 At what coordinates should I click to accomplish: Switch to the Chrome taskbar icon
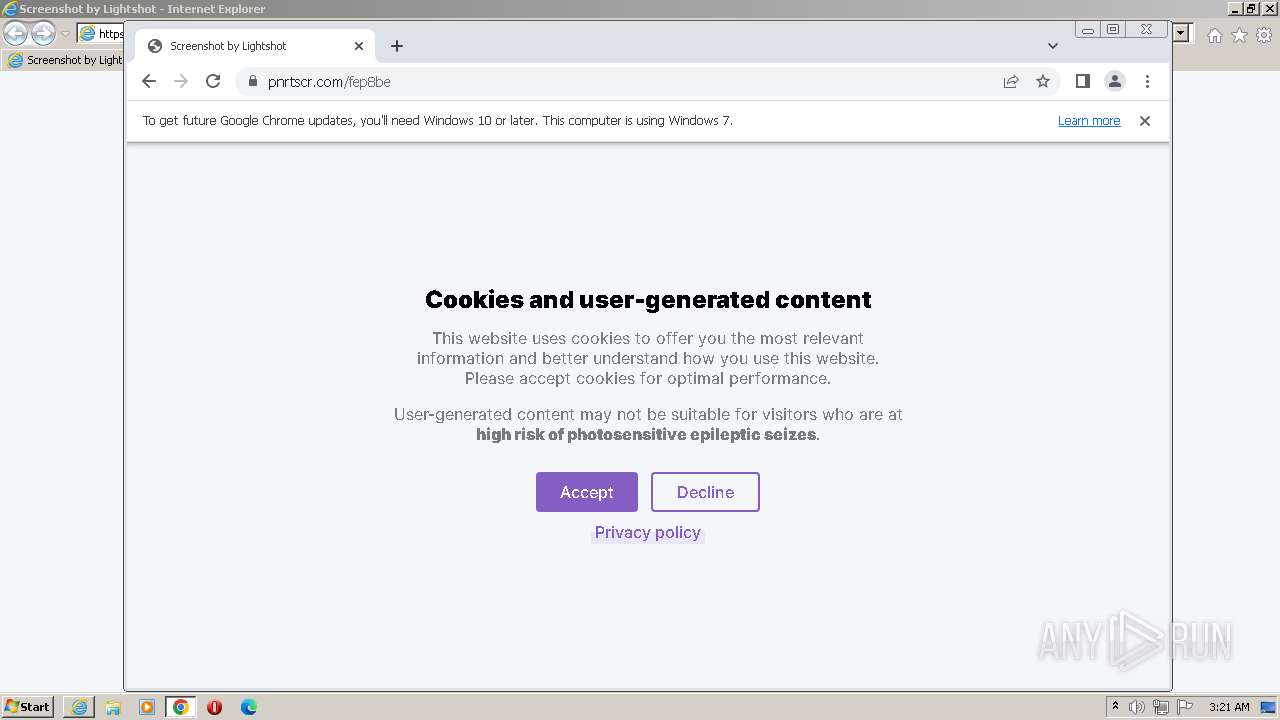pyautogui.click(x=181, y=707)
